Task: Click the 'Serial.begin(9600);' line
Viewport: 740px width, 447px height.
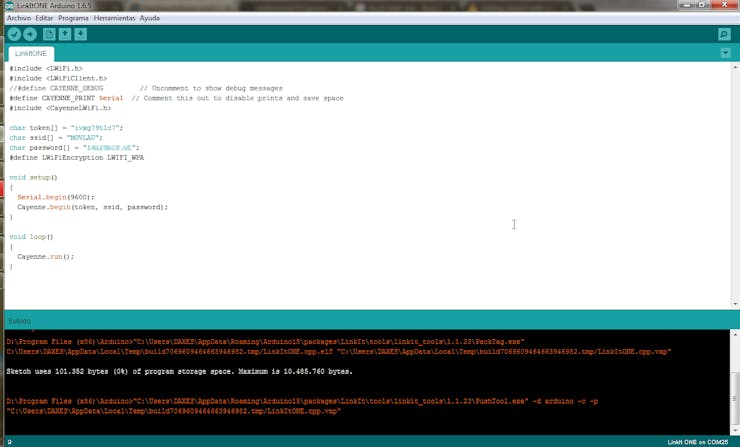Action: 56,197
